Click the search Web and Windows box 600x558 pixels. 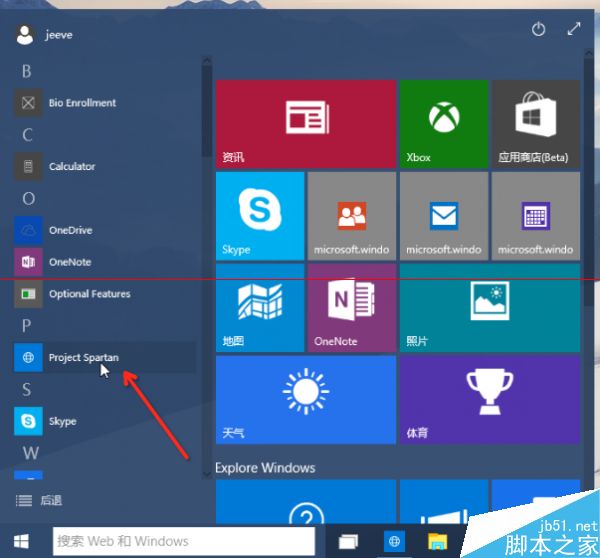pos(184,541)
